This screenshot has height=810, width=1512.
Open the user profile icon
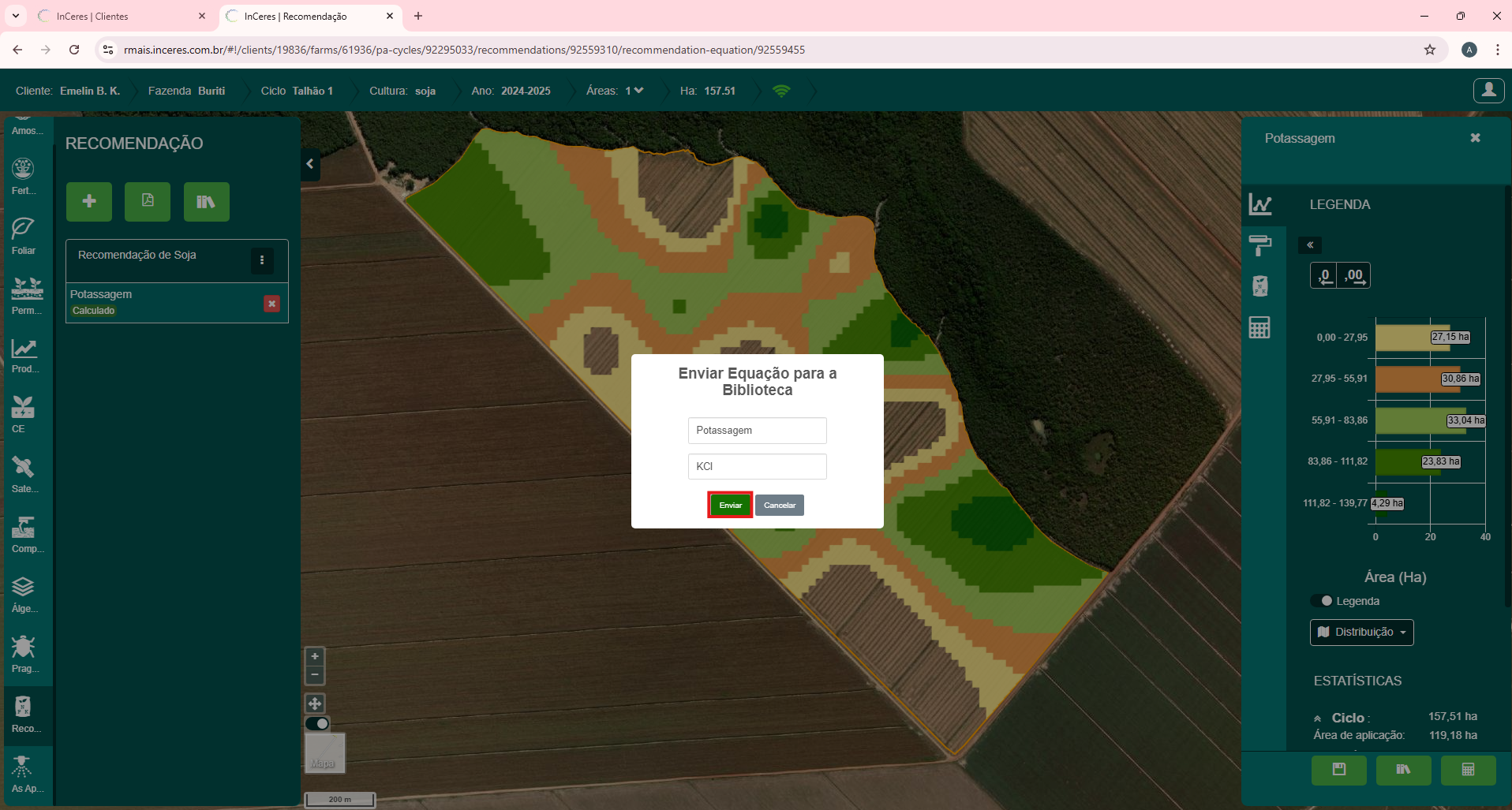click(x=1488, y=91)
